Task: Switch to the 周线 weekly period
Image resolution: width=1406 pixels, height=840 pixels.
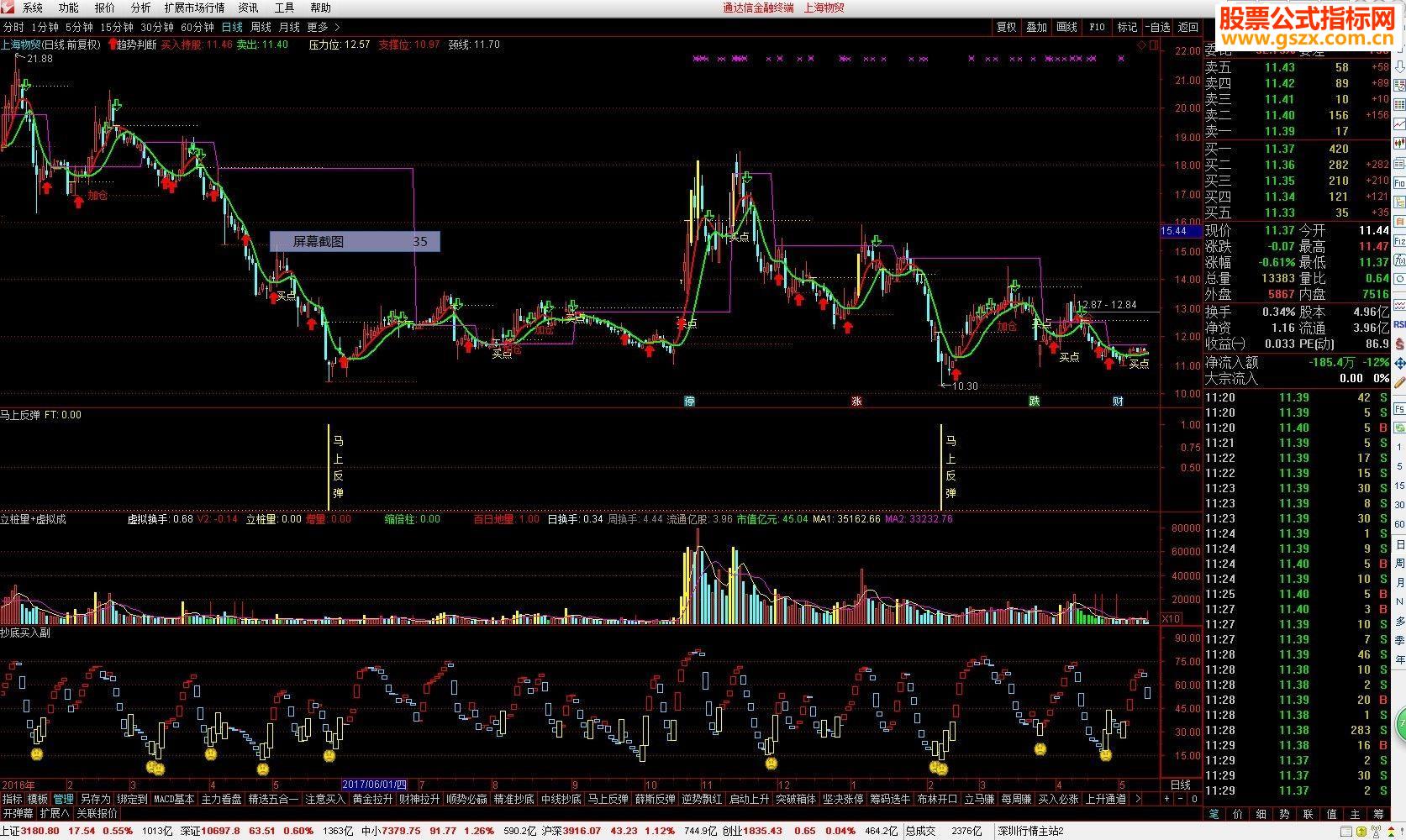Action: click(x=261, y=27)
